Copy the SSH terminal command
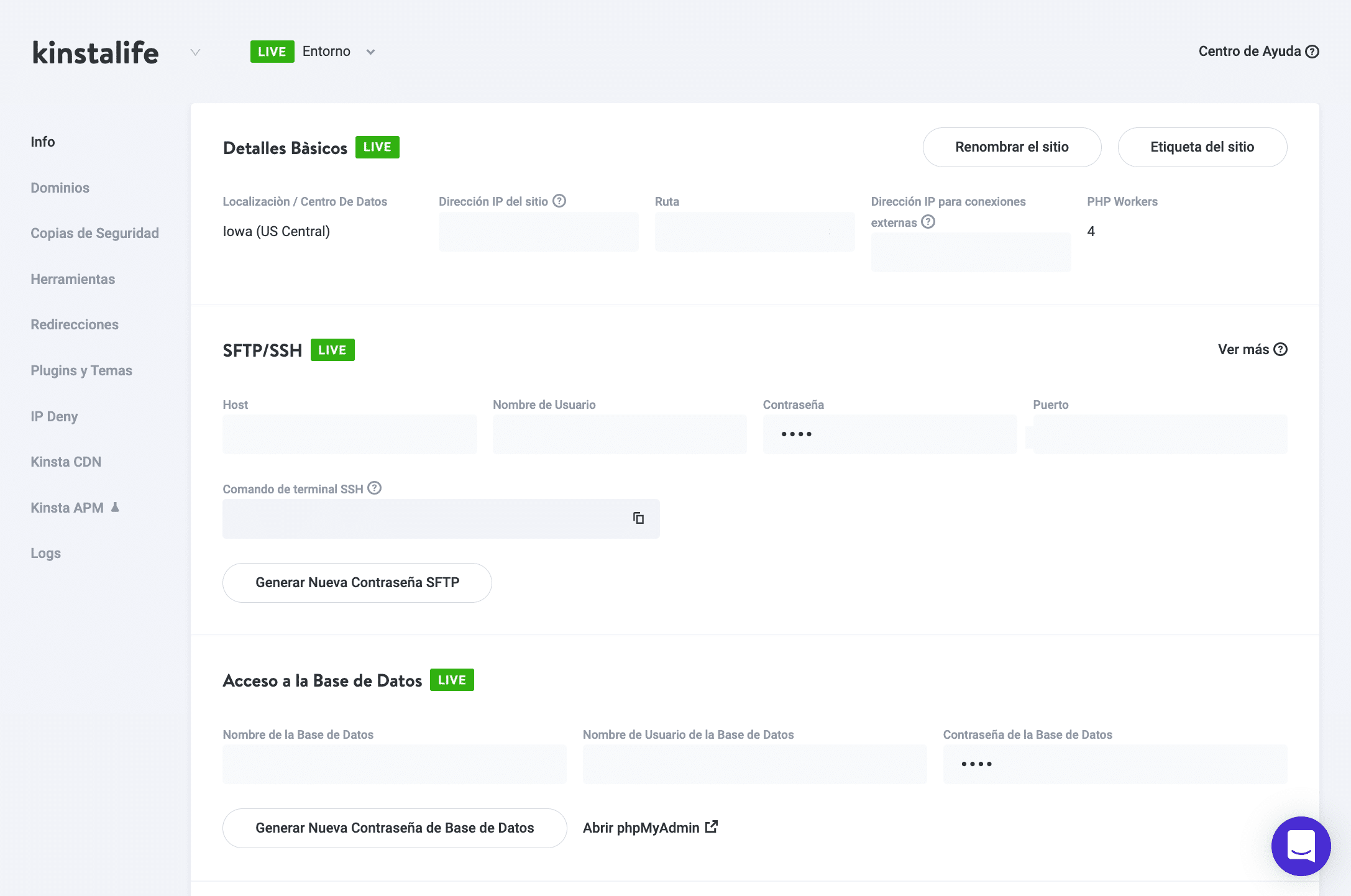 click(x=638, y=518)
